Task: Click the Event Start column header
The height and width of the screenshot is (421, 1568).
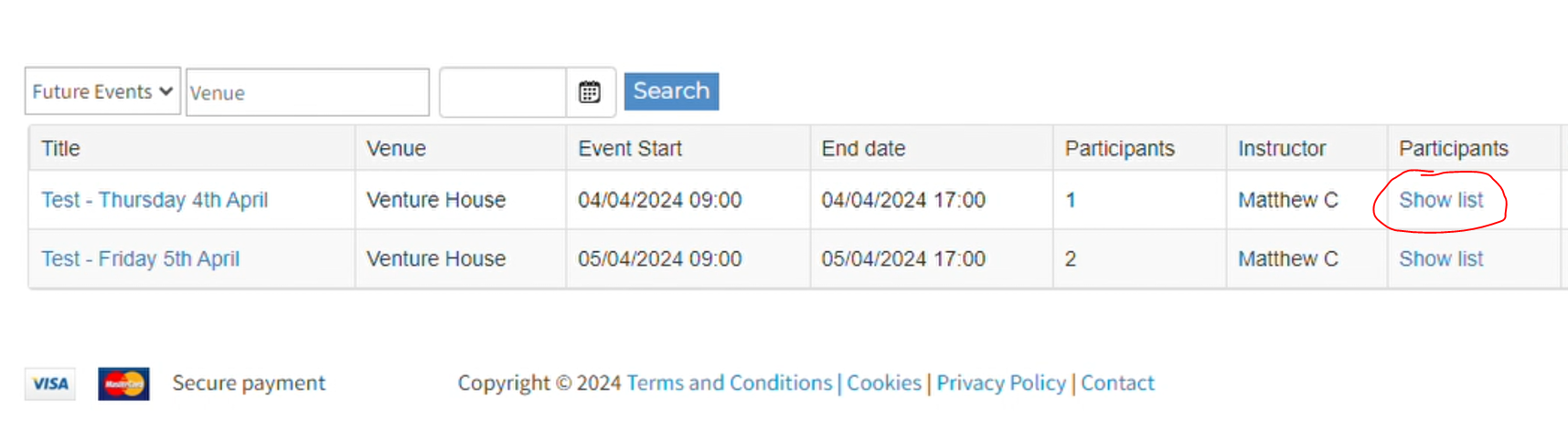Action: (x=630, y=149)
